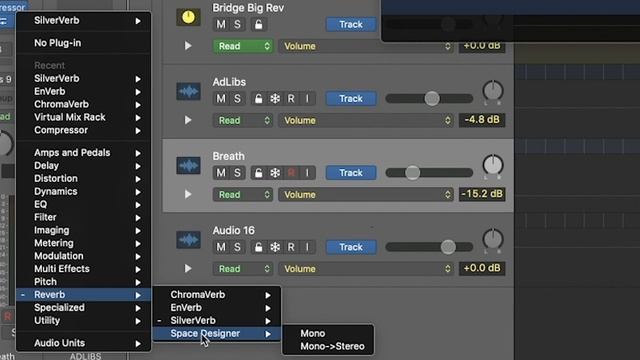The width and height of the screenshot is (640, 360).
Task: Freeze the Audio 16 track with snowflake
Action: (x=275, y=247)
